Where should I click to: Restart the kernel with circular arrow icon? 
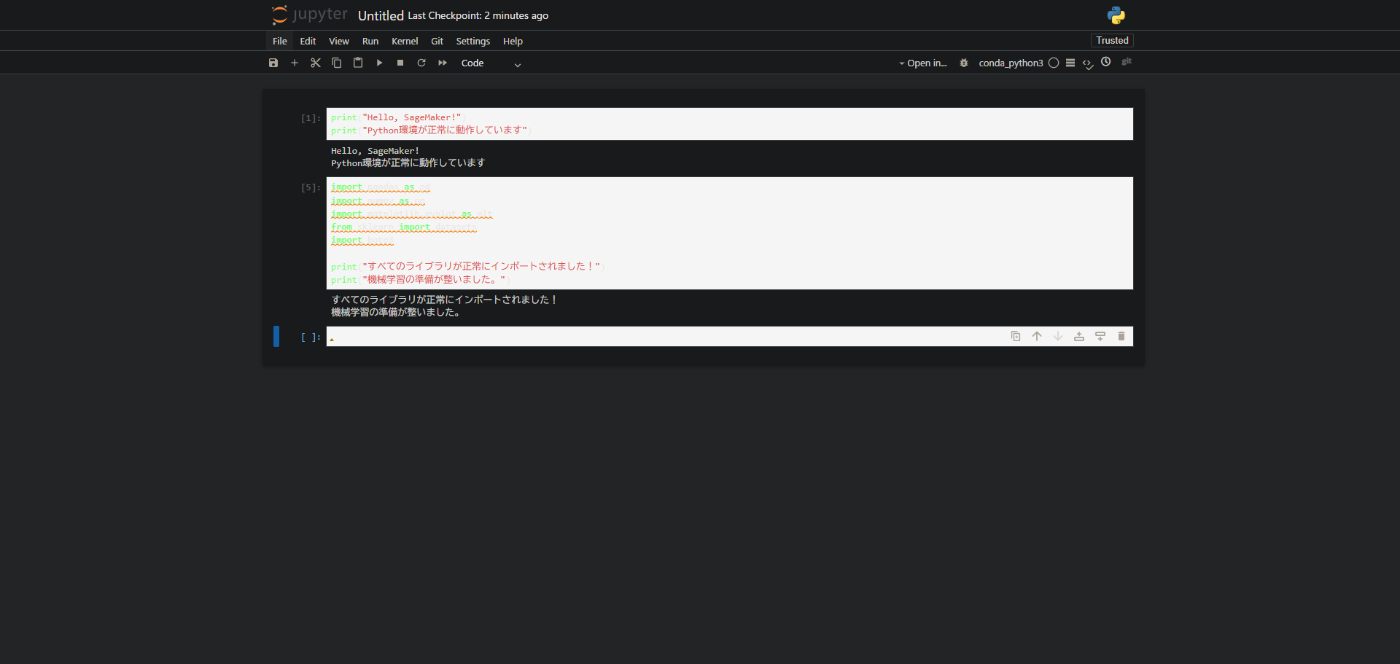[421, 63]
